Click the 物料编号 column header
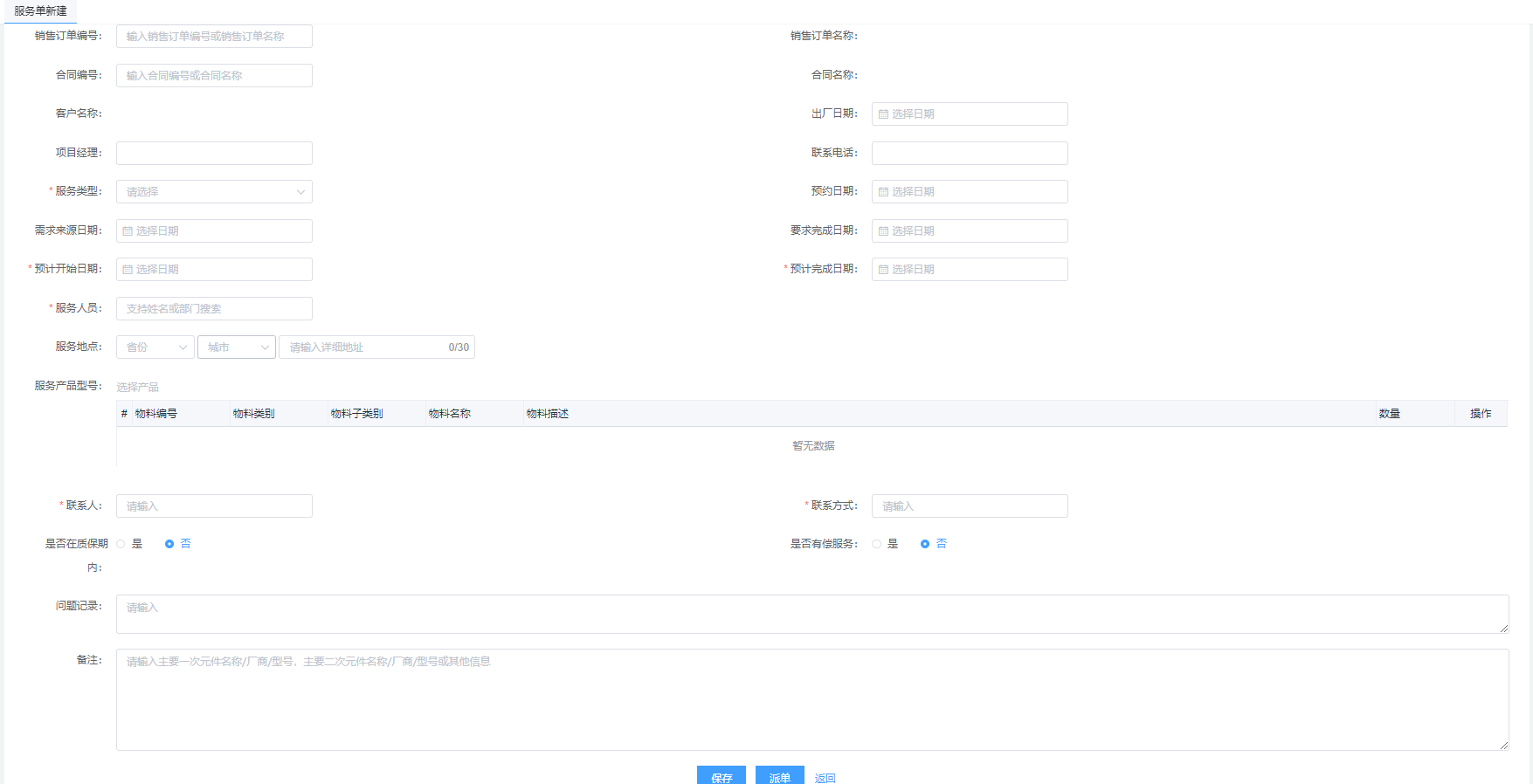 156,414
